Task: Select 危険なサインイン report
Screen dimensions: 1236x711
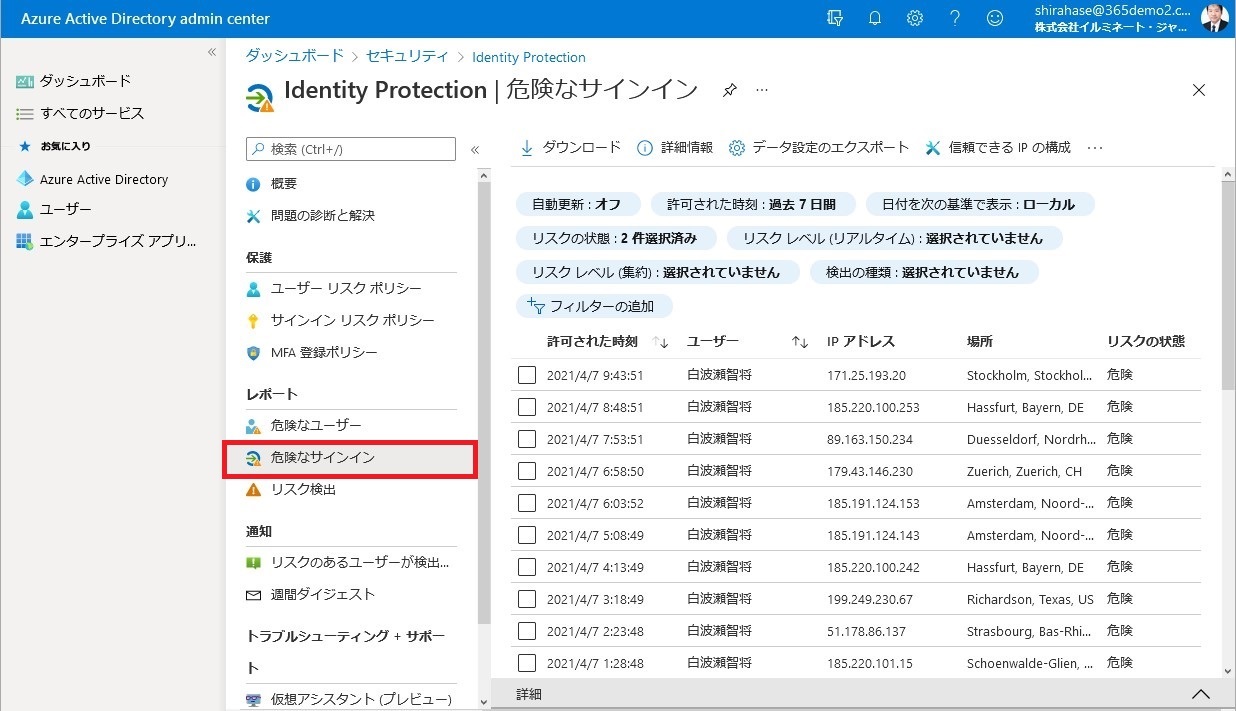Action: (350, 458)
